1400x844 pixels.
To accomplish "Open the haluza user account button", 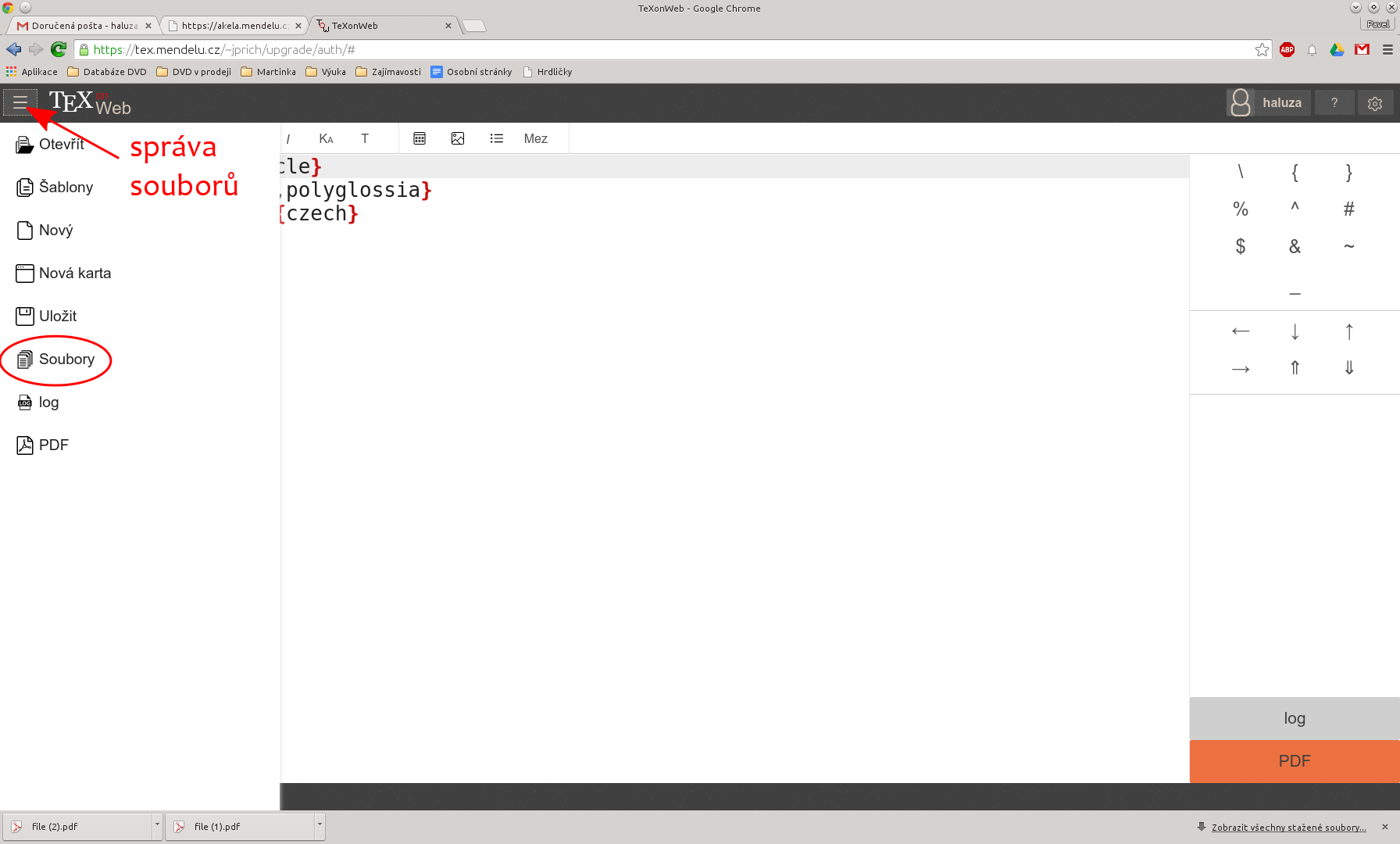I will coord(1268,102).
